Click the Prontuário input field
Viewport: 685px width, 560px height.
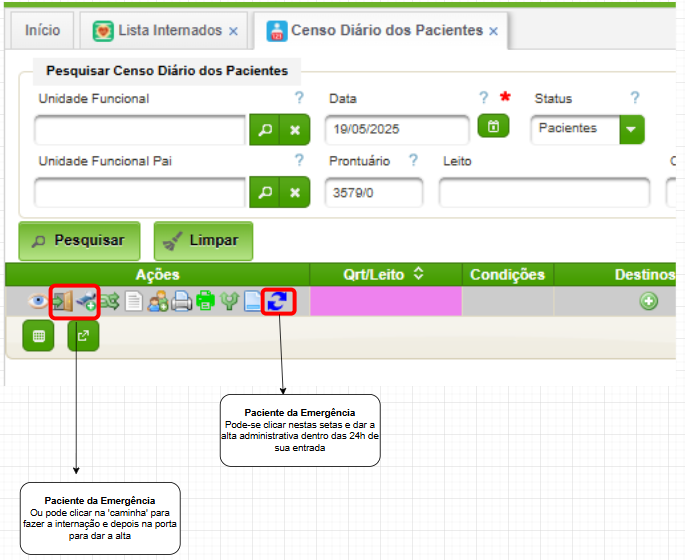pyautogui.click(x=373, y=193)
